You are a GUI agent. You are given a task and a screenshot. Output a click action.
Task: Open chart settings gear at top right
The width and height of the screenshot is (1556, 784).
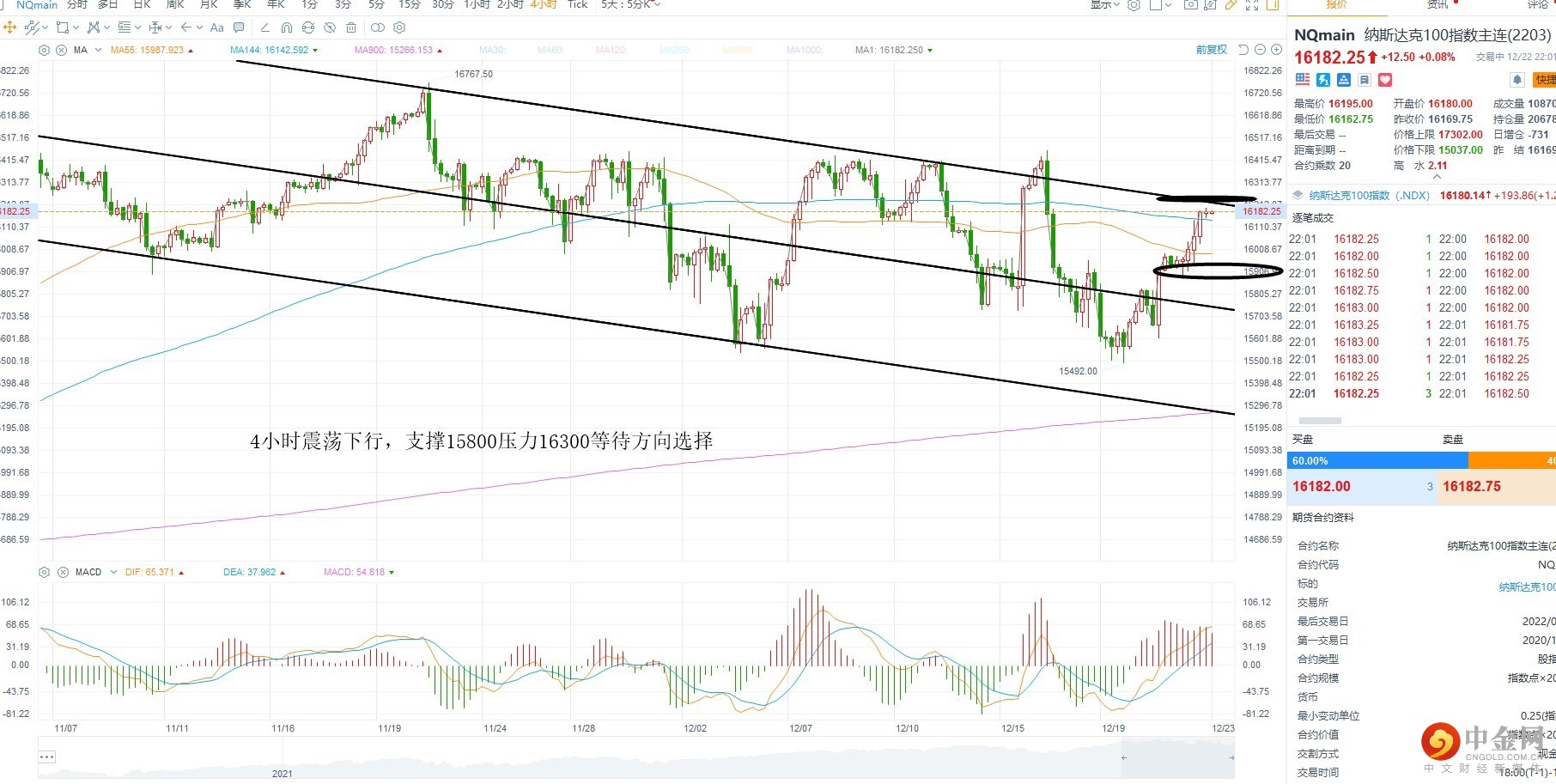(x=1134, y=4)
